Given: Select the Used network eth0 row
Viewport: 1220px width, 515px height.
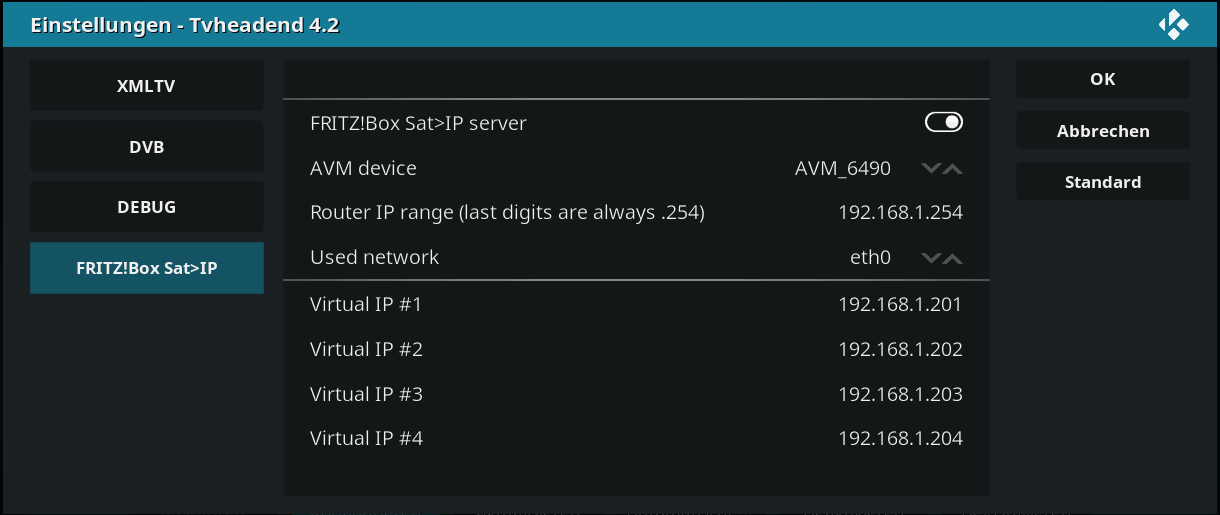Looking at the screenshot, I should pos(637,257).
